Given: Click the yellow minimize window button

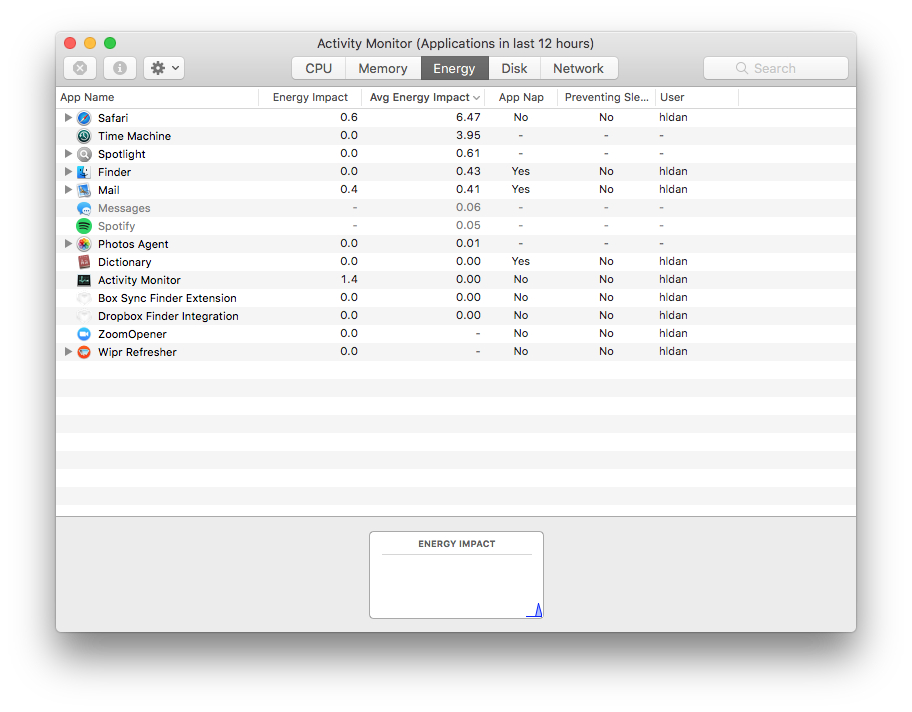Looking at the screenshot, I should point(90,43).
